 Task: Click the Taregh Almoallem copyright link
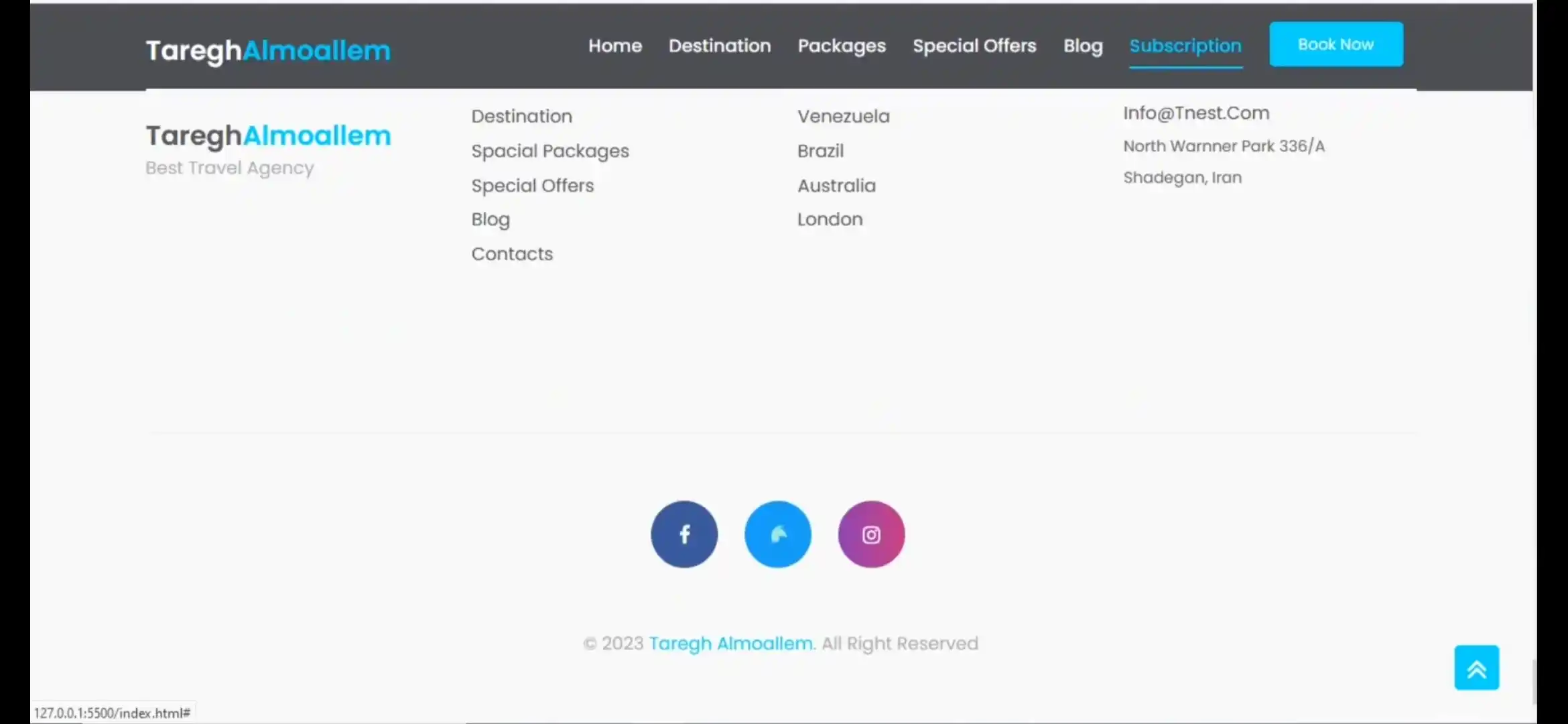click(x=731, y=644)
